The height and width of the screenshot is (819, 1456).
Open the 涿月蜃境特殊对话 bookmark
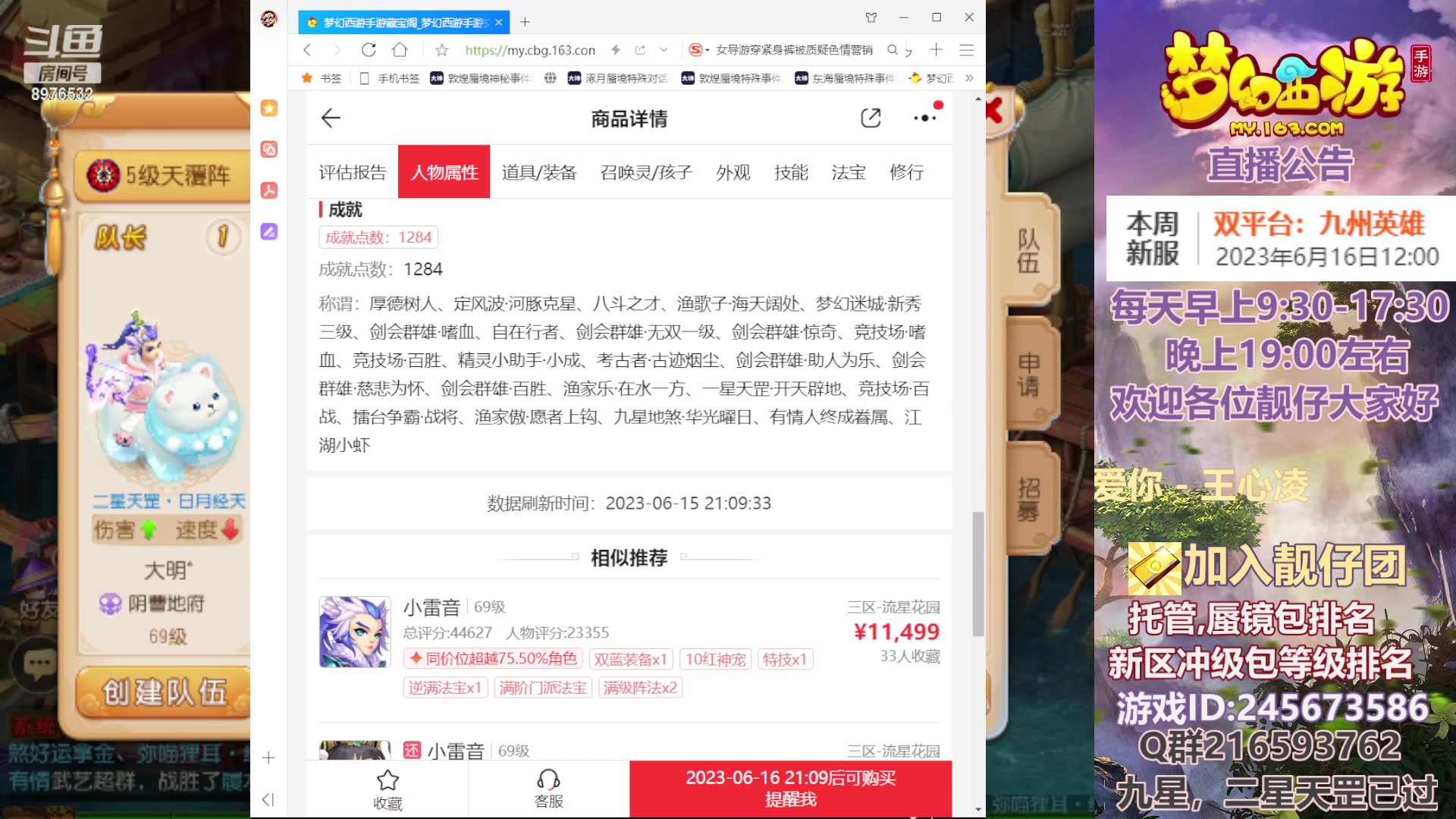[x=617, y=78]
